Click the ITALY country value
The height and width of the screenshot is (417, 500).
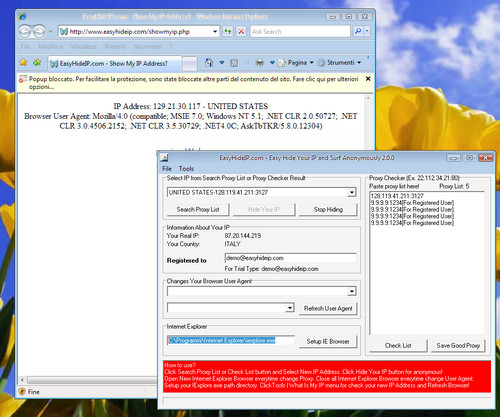[x=232, y=244]
